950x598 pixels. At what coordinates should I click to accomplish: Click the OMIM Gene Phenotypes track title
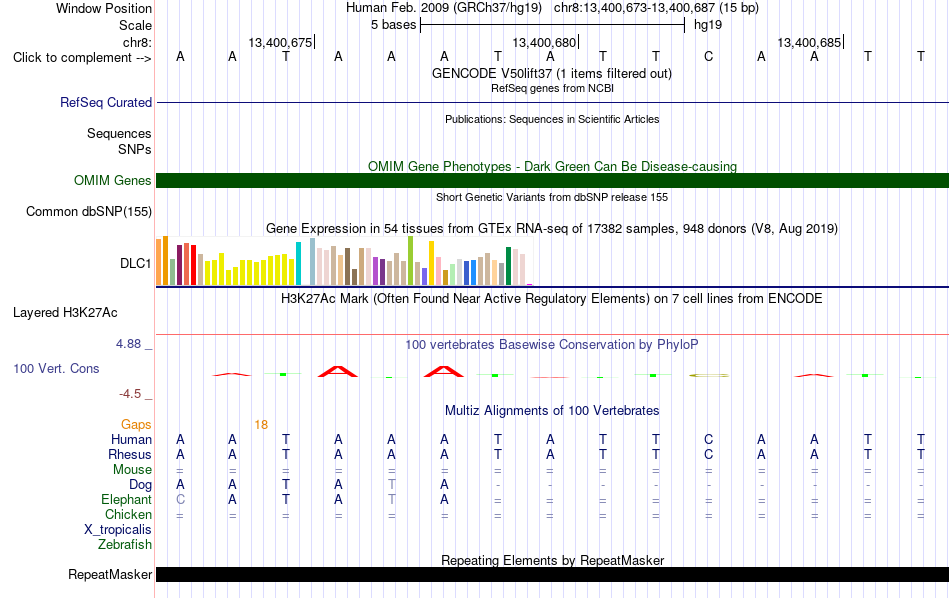coord(552,166)
